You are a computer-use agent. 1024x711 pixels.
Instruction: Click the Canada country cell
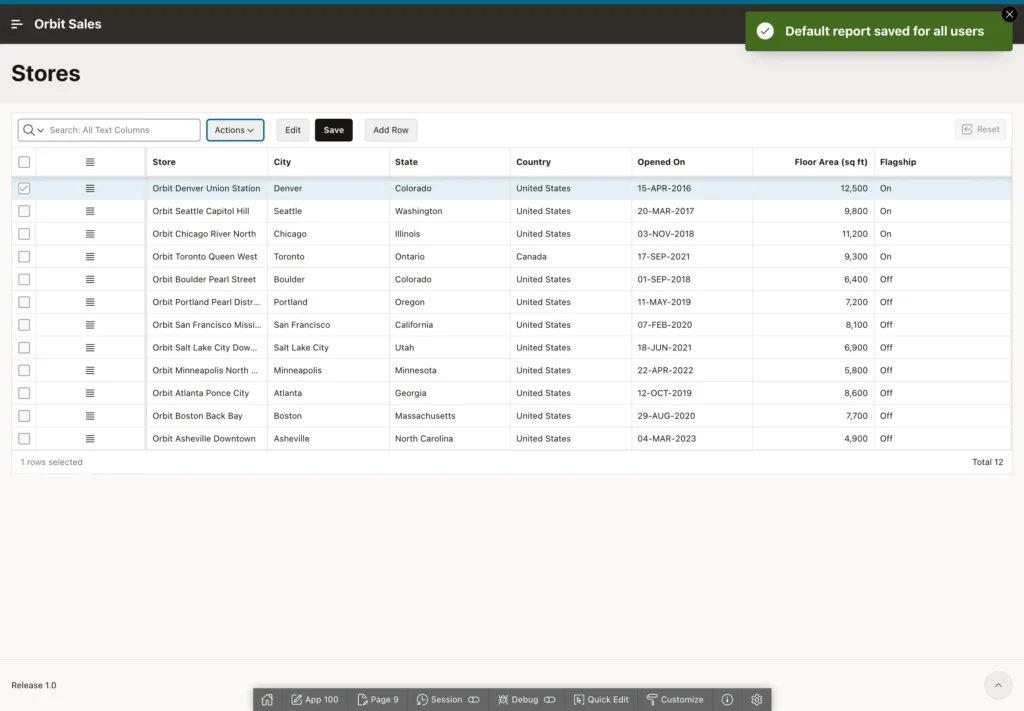(571, 257)
